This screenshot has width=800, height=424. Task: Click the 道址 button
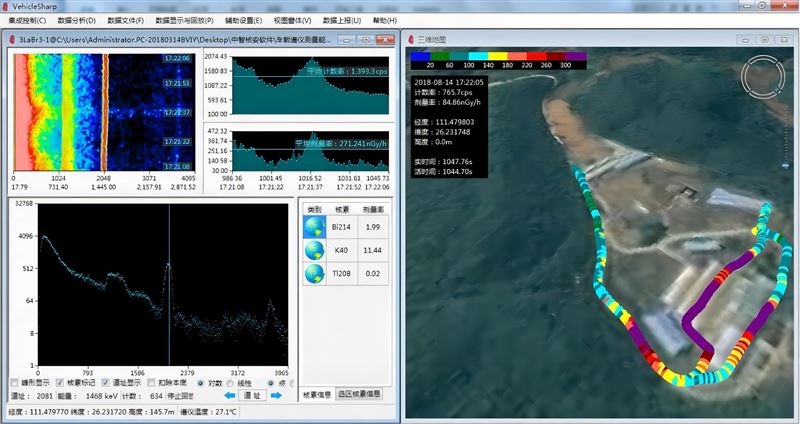252,395
